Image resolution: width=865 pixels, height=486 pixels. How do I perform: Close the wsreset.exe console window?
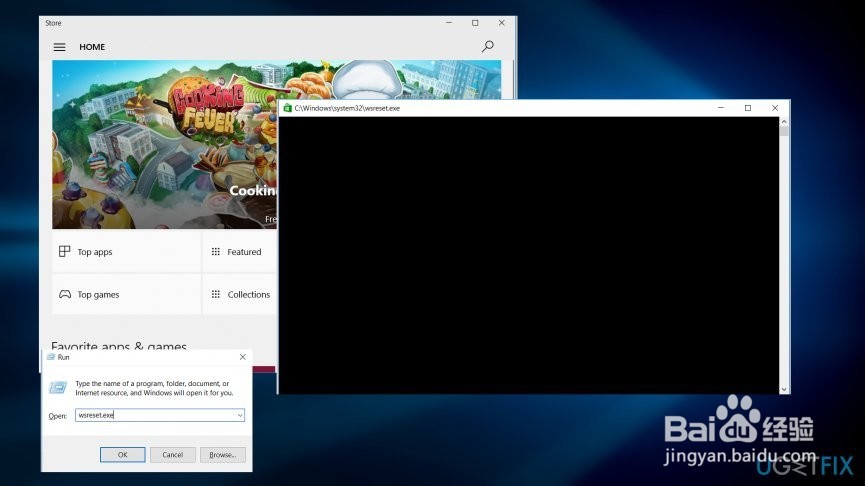[x=775, y=108]
